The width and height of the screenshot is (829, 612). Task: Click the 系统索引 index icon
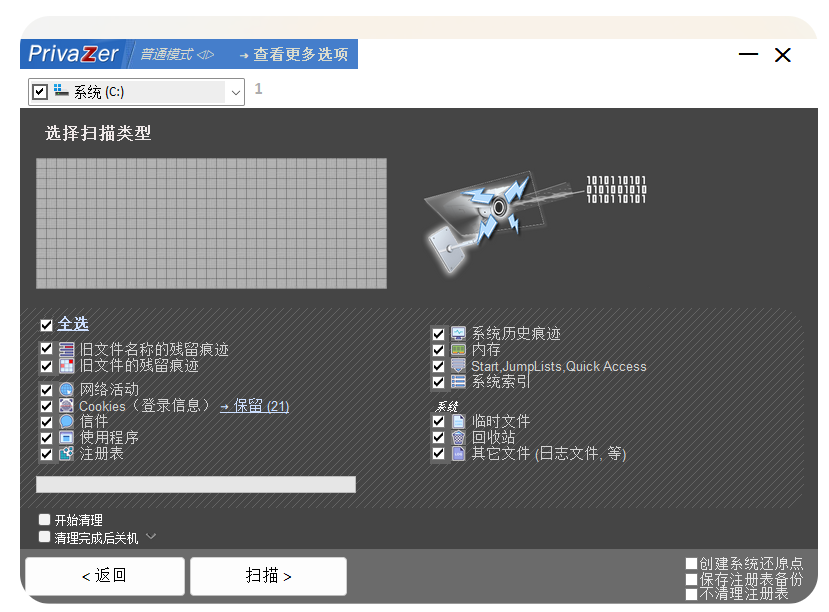[458, 382]
